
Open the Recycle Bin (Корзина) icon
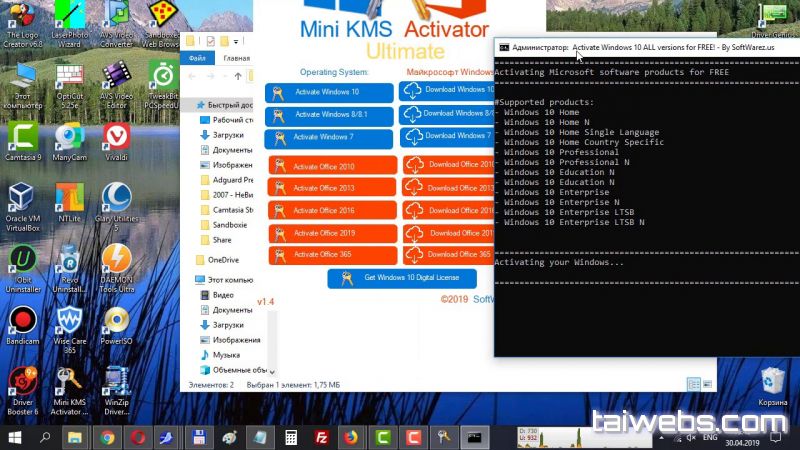tap(772, 385)
